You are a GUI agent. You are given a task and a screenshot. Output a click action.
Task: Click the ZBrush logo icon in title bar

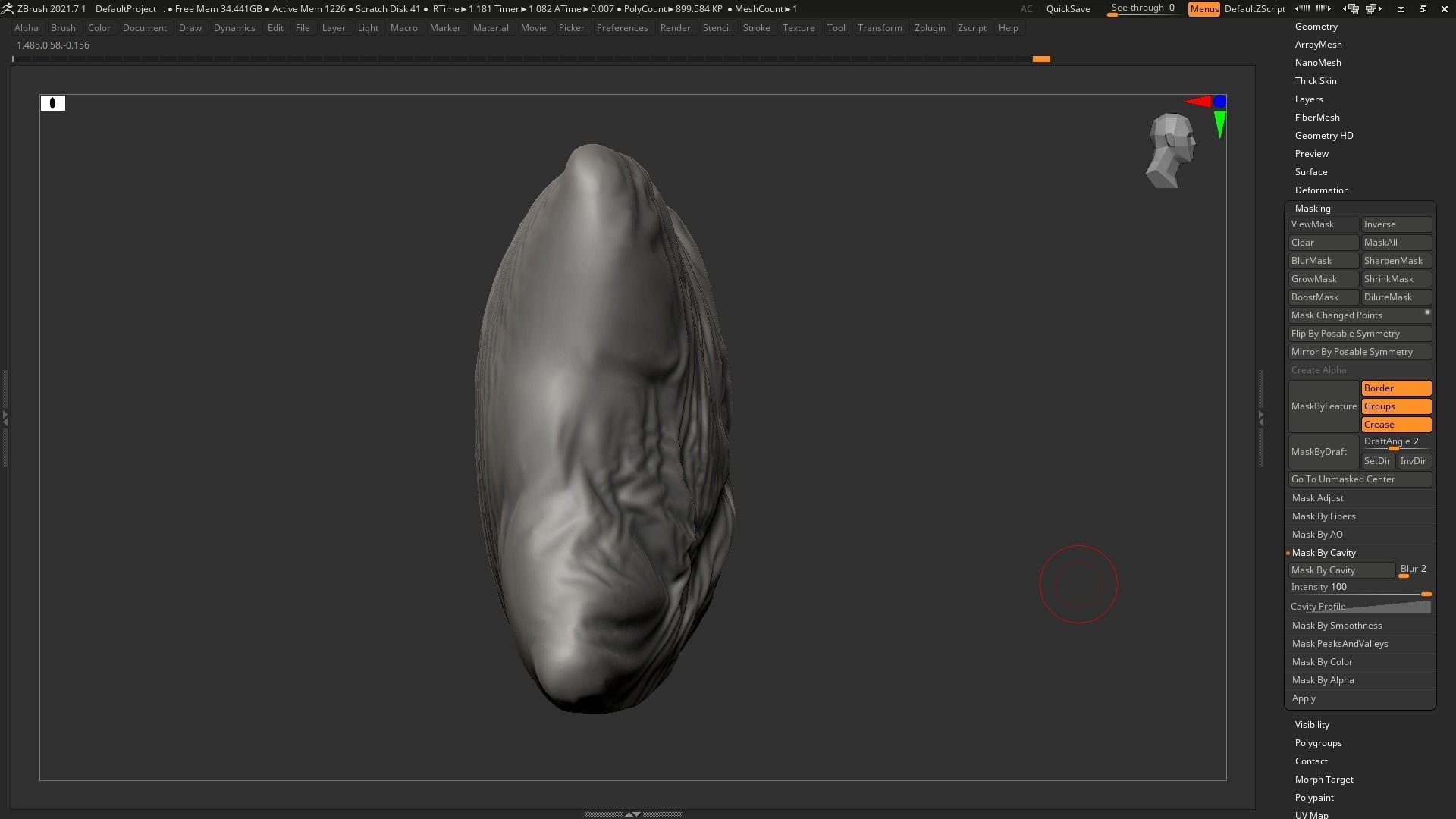click(x=7, y=8)
